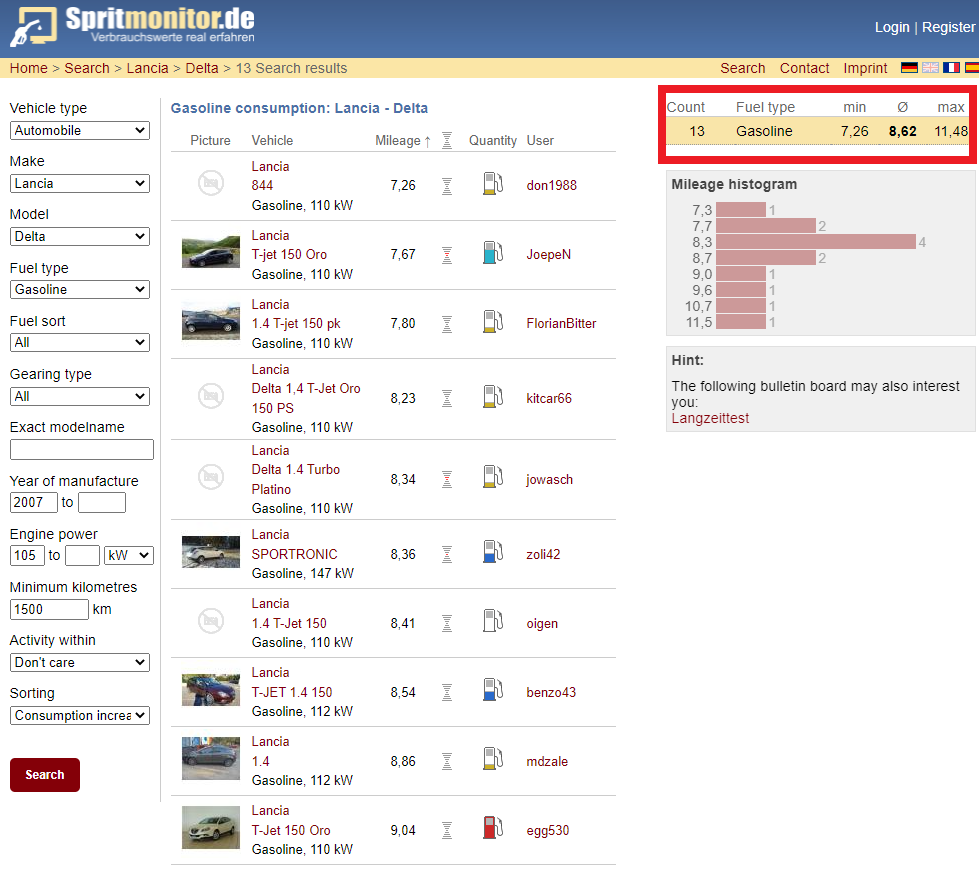Image resolution: width=979 pixels, height=871 pixels.
Task: Open photo thumbnail of T-Jet 150 Oro by egg530
Action: [x=211, y=827]
